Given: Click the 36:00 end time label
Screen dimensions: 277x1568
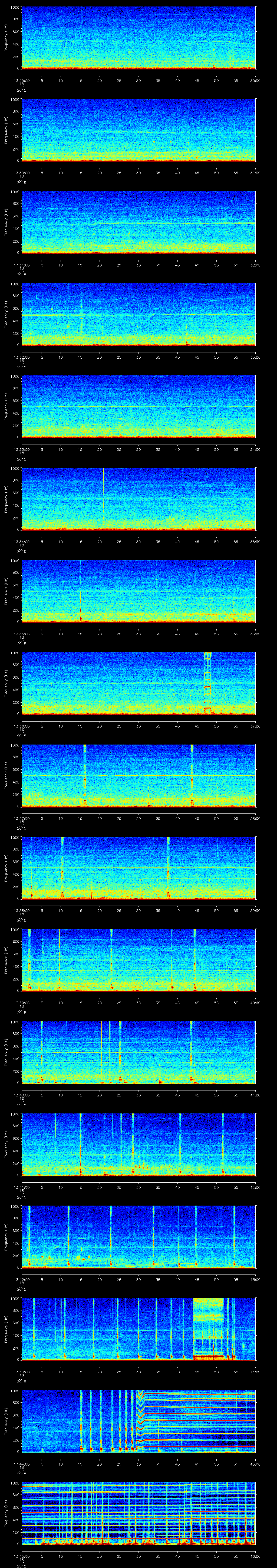Looking at the screenshot, I should coord(256,634).
